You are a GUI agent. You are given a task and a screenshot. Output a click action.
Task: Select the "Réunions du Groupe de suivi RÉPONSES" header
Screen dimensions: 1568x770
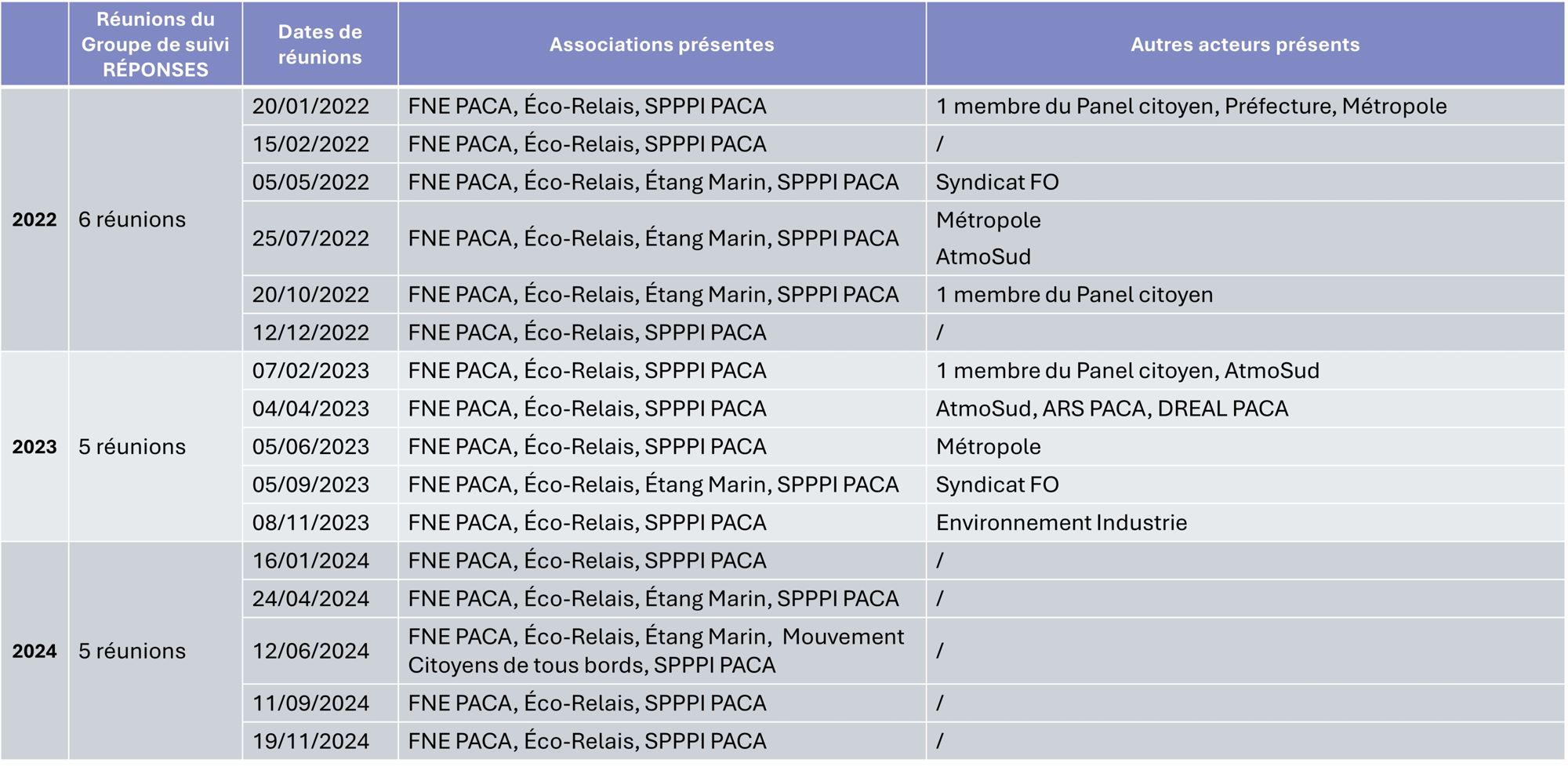(x=155, y=45)
